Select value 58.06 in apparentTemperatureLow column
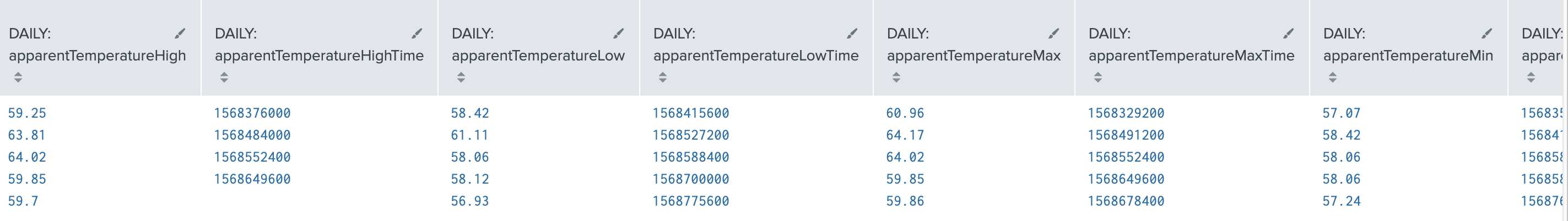Screen dimensions: 1568x221 pyautogui.click(x=469, y=157)
